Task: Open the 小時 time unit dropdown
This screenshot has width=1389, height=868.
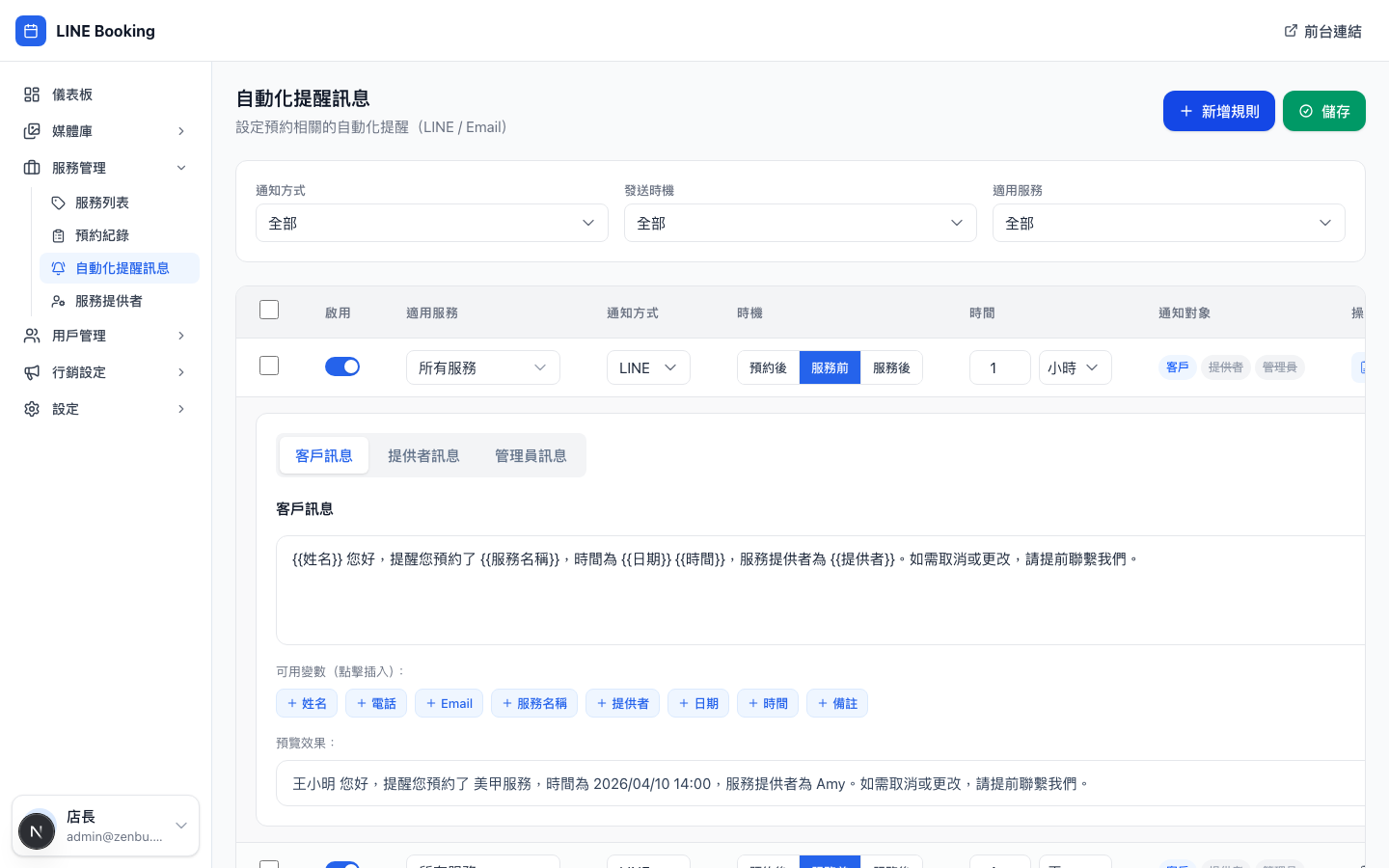Action: (1075, 367)
